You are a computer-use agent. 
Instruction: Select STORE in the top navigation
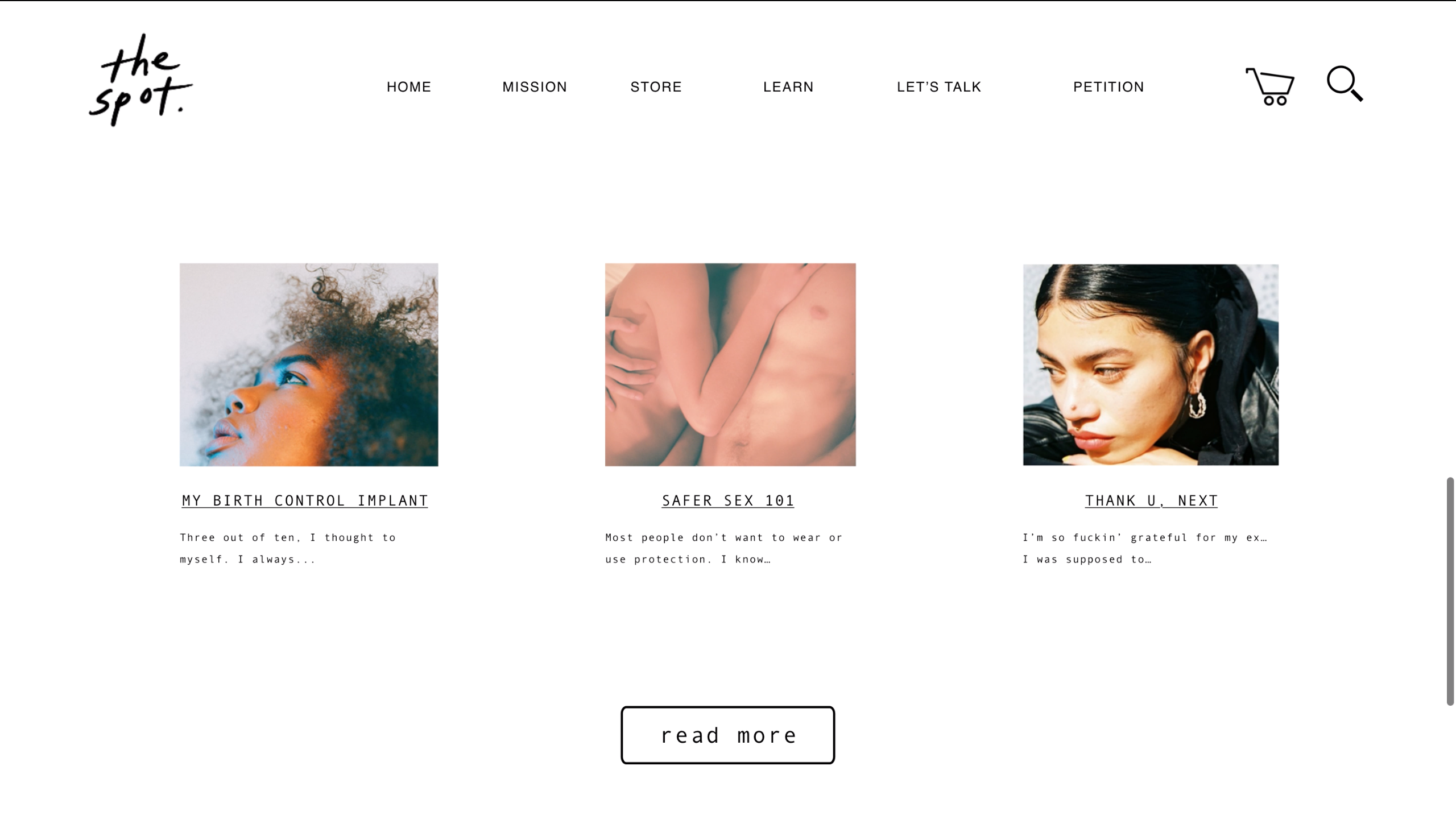(x=656, y=87)
